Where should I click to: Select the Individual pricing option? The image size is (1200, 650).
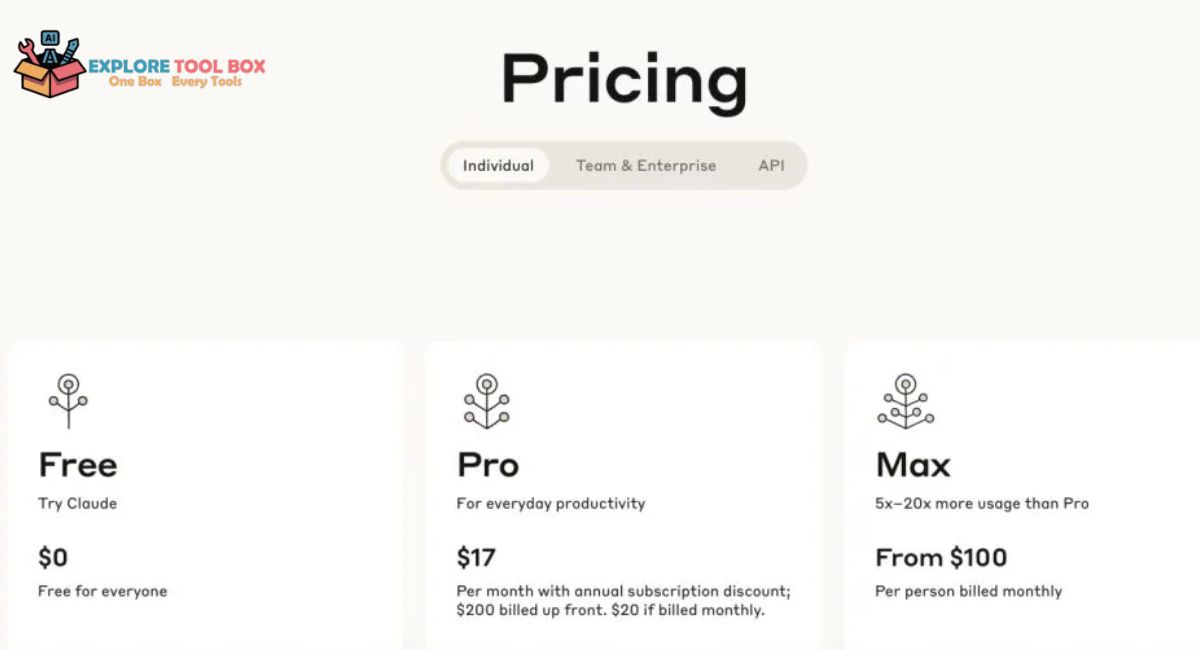point(497,165)
